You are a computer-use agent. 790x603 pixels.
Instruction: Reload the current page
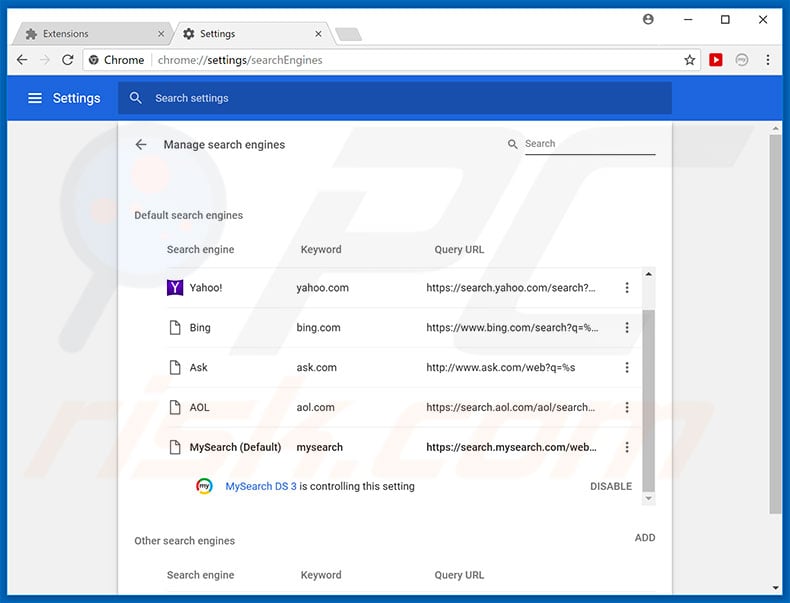click(68, 60)
